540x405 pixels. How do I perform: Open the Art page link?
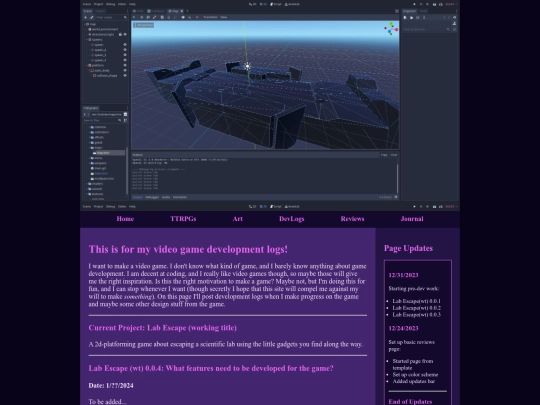[x=238, y=219]
